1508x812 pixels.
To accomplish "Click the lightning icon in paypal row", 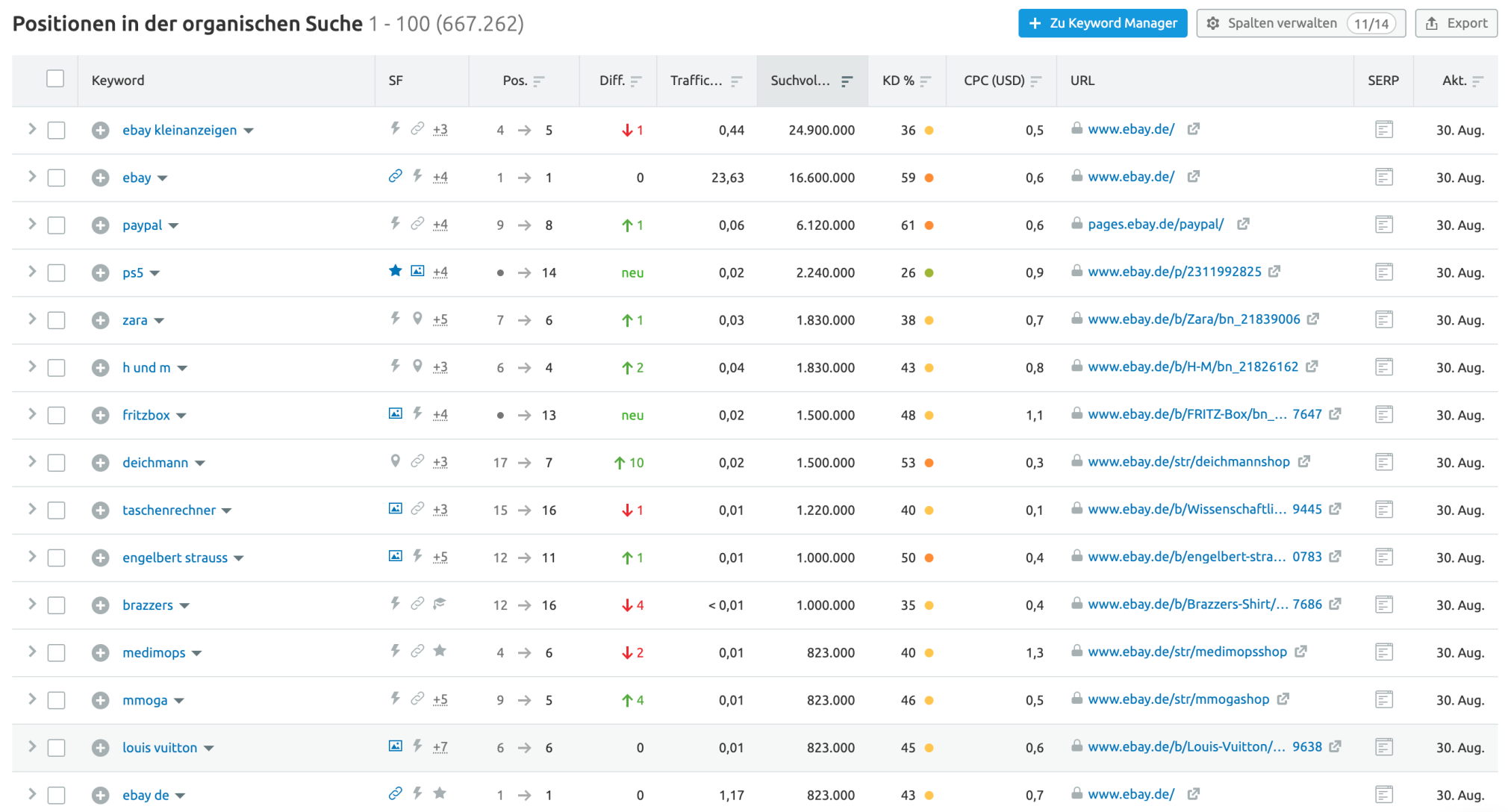I will coord(396,224).
